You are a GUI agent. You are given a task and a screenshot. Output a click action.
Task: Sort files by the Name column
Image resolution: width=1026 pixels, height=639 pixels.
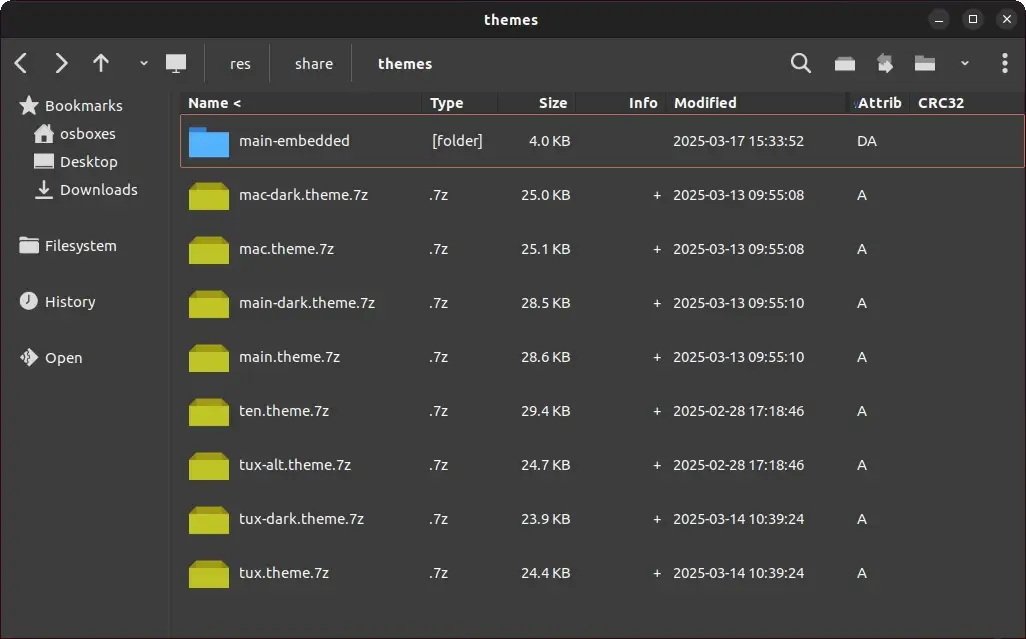click(x=215, y=103)
